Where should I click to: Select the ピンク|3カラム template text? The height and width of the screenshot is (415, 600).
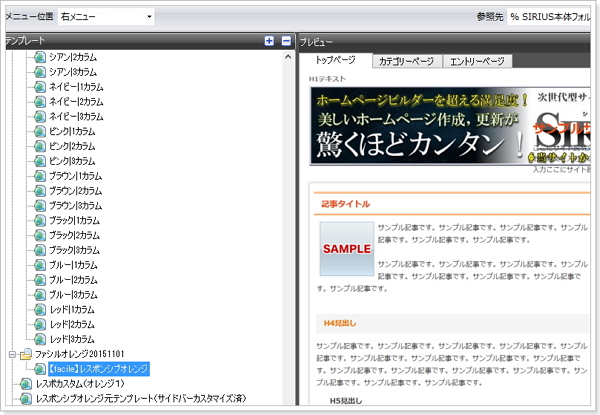(x=72, y=161)
